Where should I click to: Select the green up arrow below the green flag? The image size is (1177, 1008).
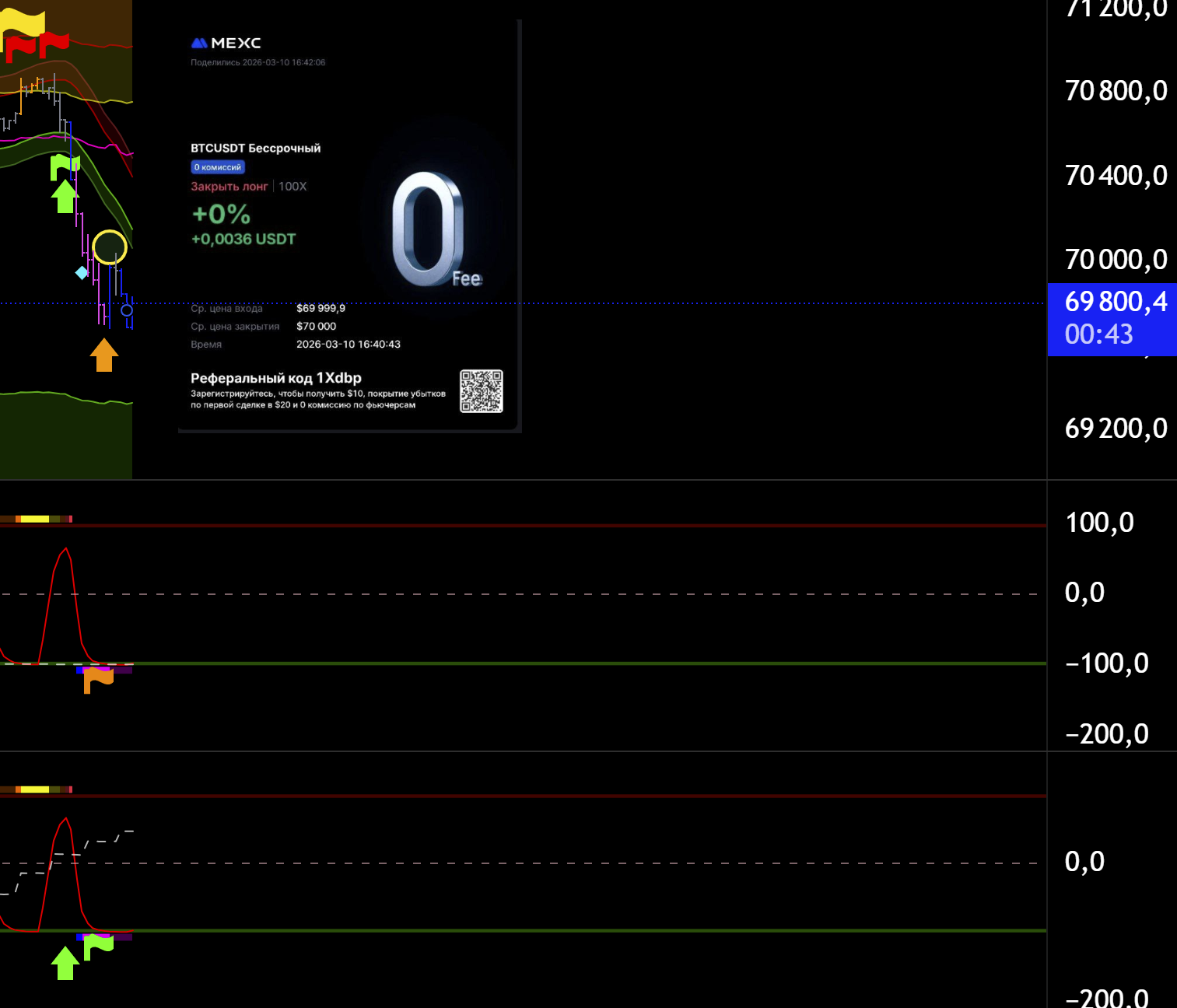64,197
